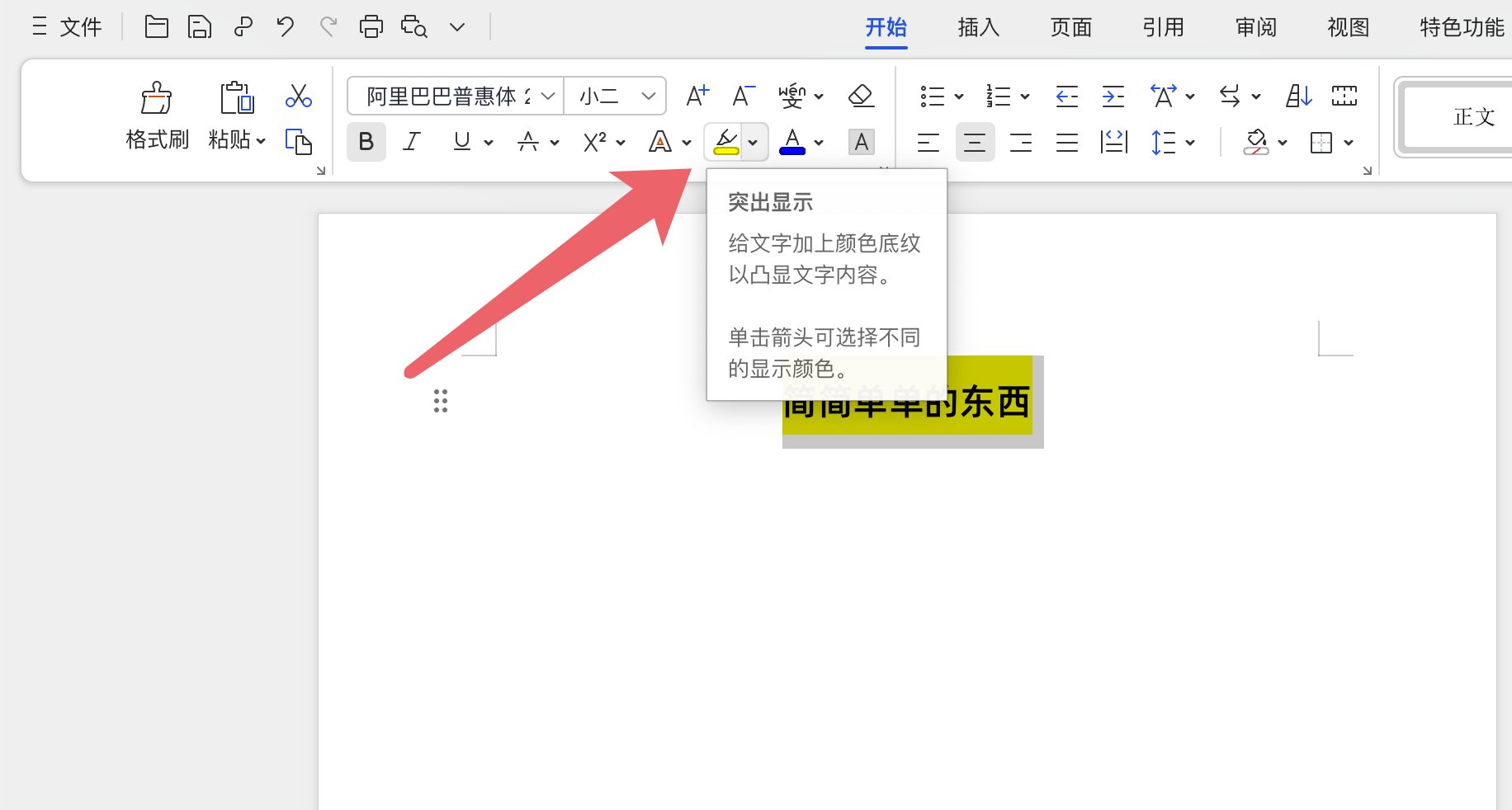The height and width of the screenshot is (810, 1512).
Task: Cut text with the scissors icon
Action: click(298, 97)
